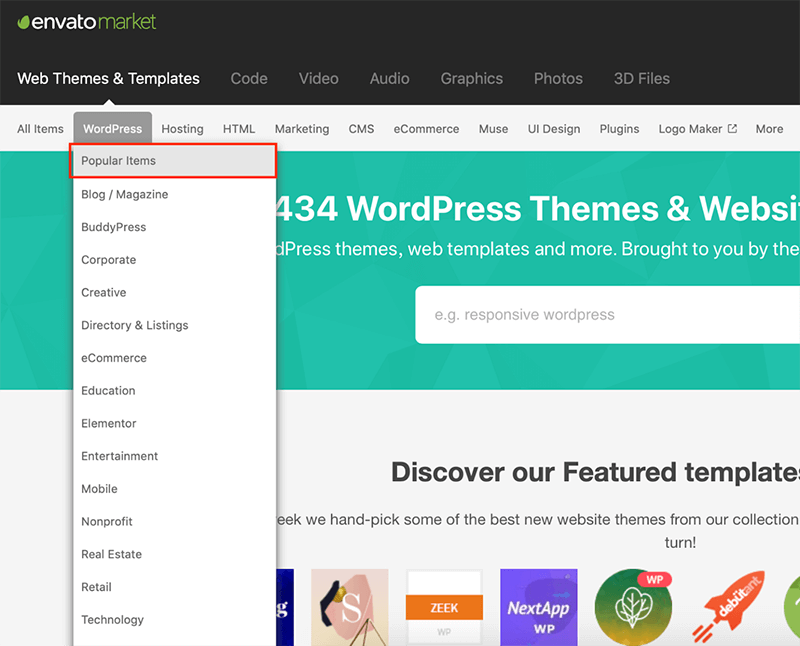Choose Real Estate from dropdown

[174, 554]
